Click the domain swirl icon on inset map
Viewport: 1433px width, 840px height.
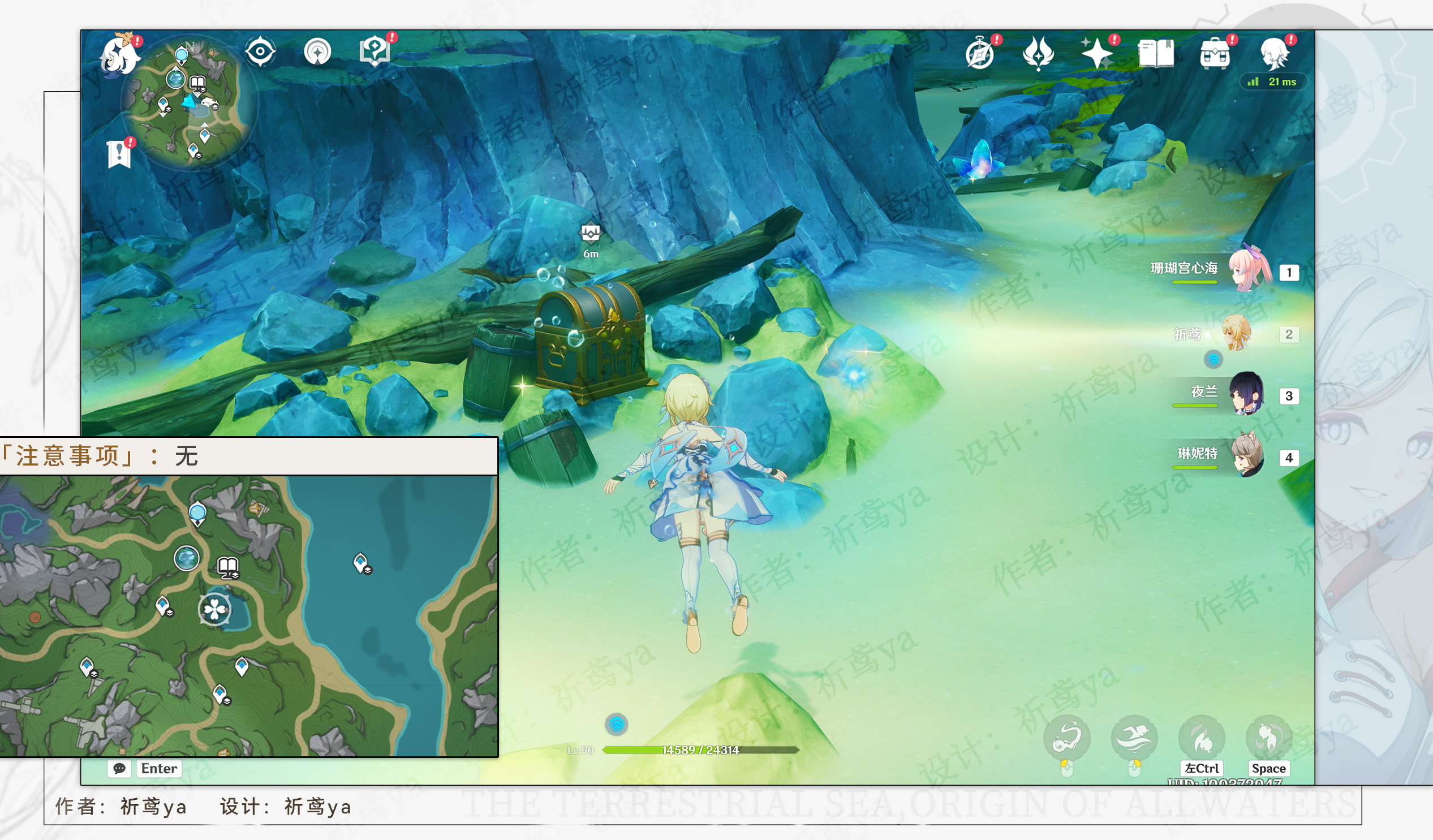click(x=187, y=558)
